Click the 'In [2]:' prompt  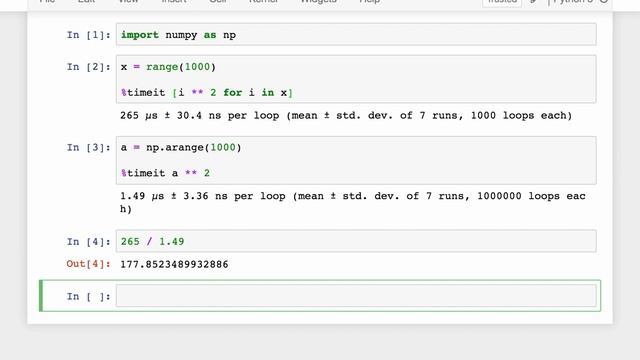[x=89, y=67]
